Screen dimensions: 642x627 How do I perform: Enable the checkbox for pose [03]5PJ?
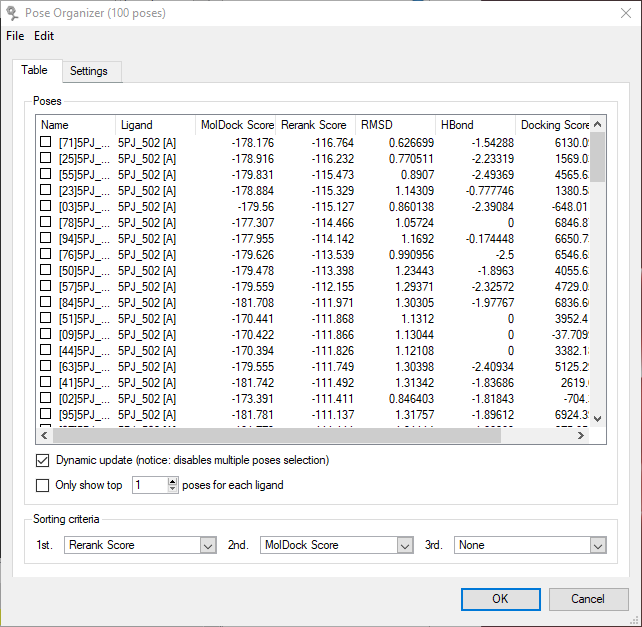[x=45, y=206]
